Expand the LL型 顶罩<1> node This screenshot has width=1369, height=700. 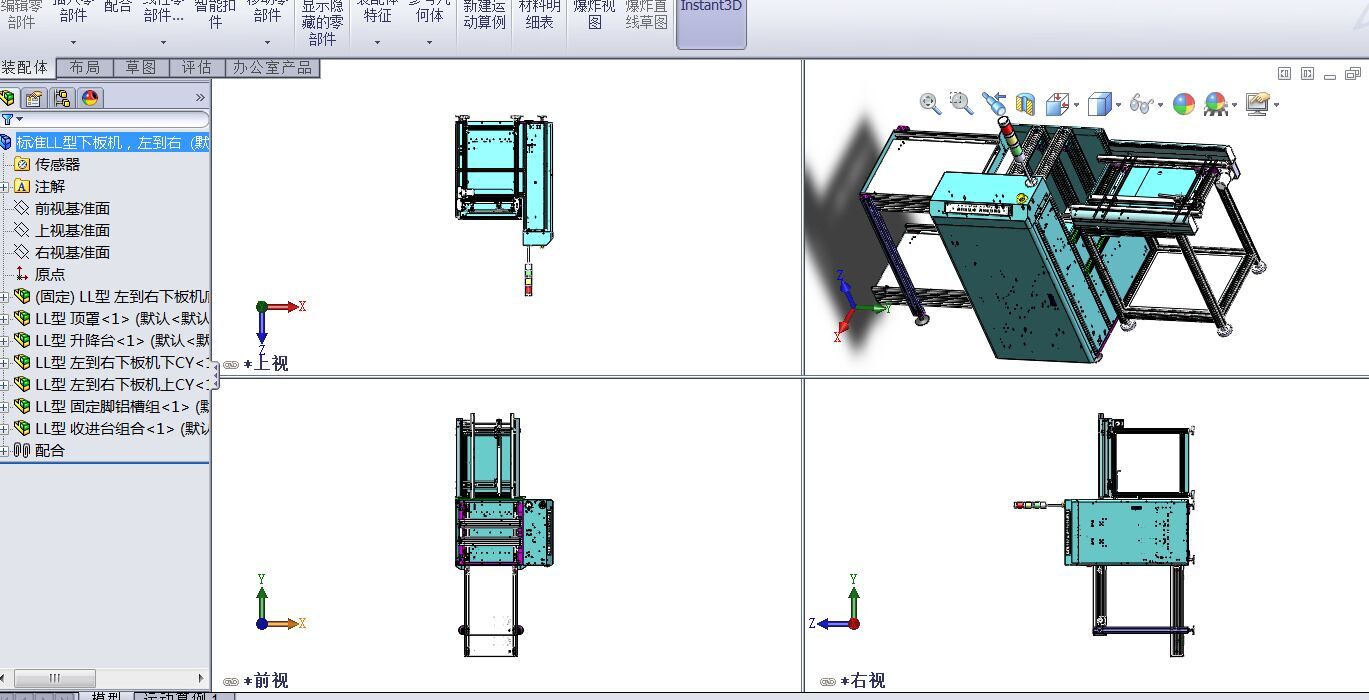(x=4, y=318)
